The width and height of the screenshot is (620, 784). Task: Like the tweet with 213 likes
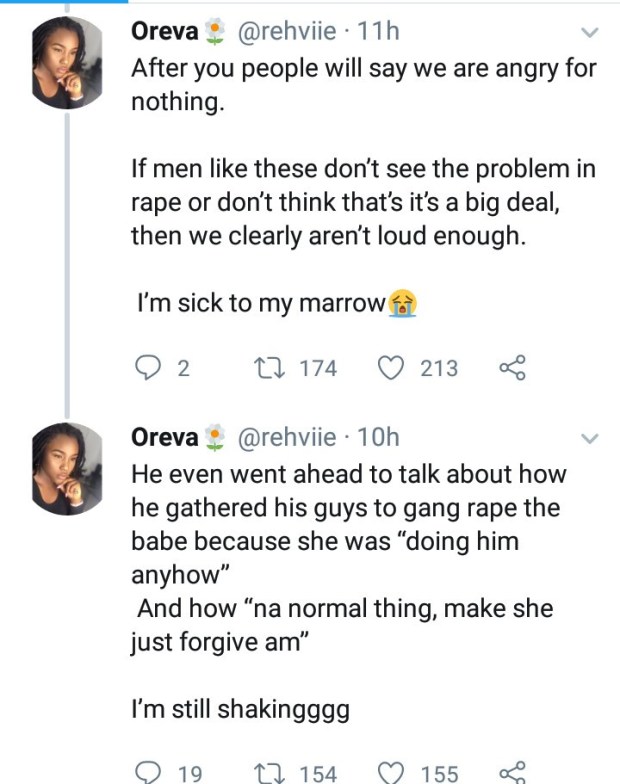(x=390, y=368)
